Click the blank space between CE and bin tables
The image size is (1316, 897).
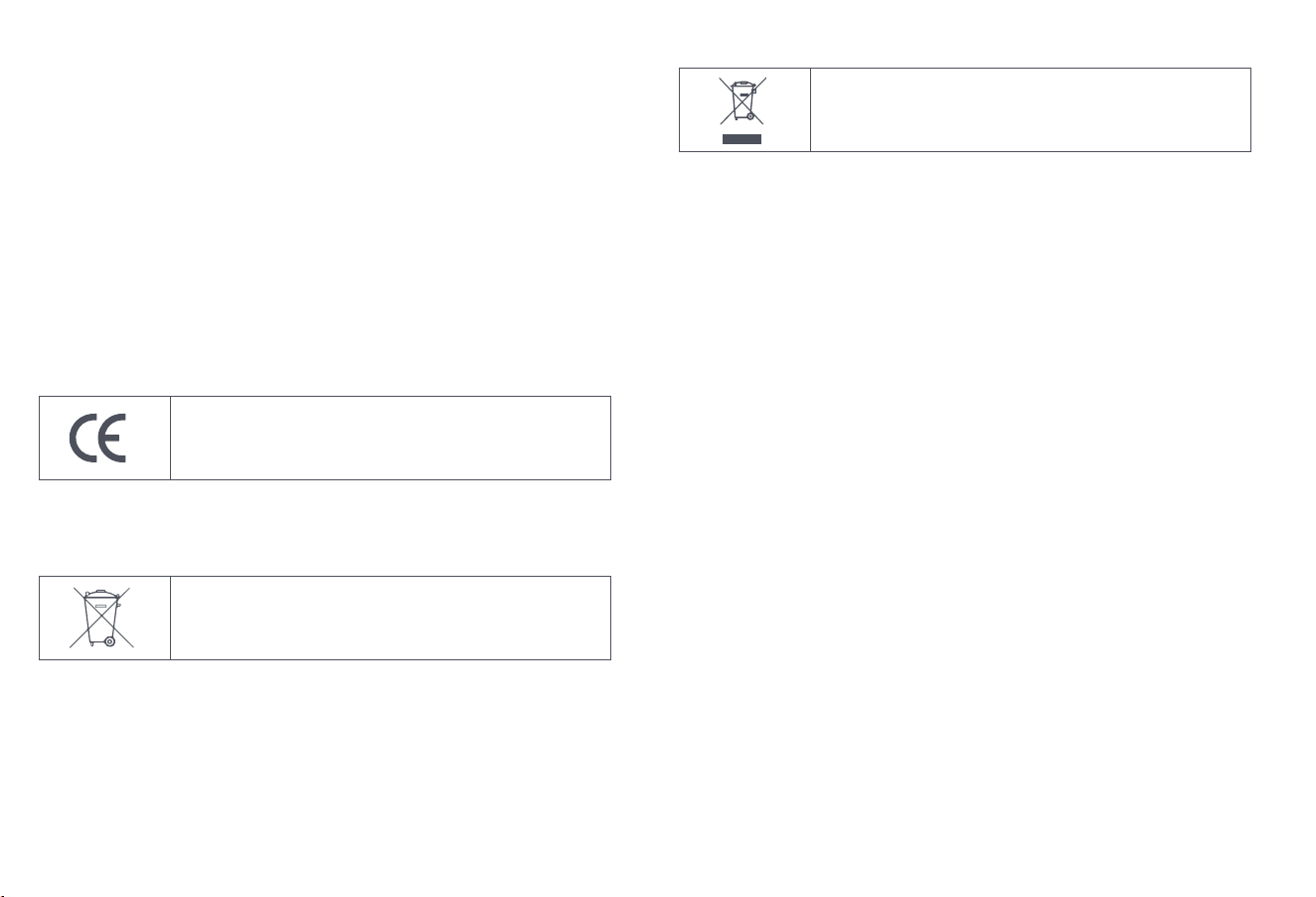tap(325, 528)
